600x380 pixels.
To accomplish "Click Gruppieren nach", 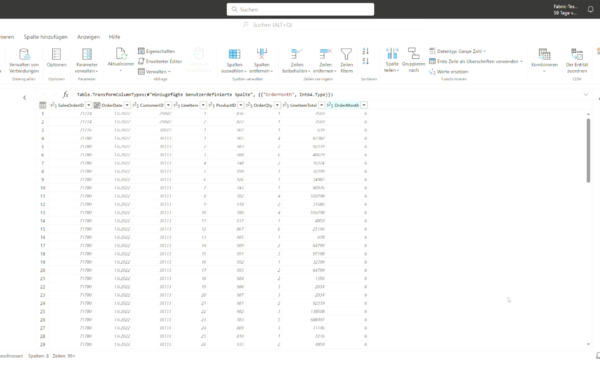I will 413,60.
